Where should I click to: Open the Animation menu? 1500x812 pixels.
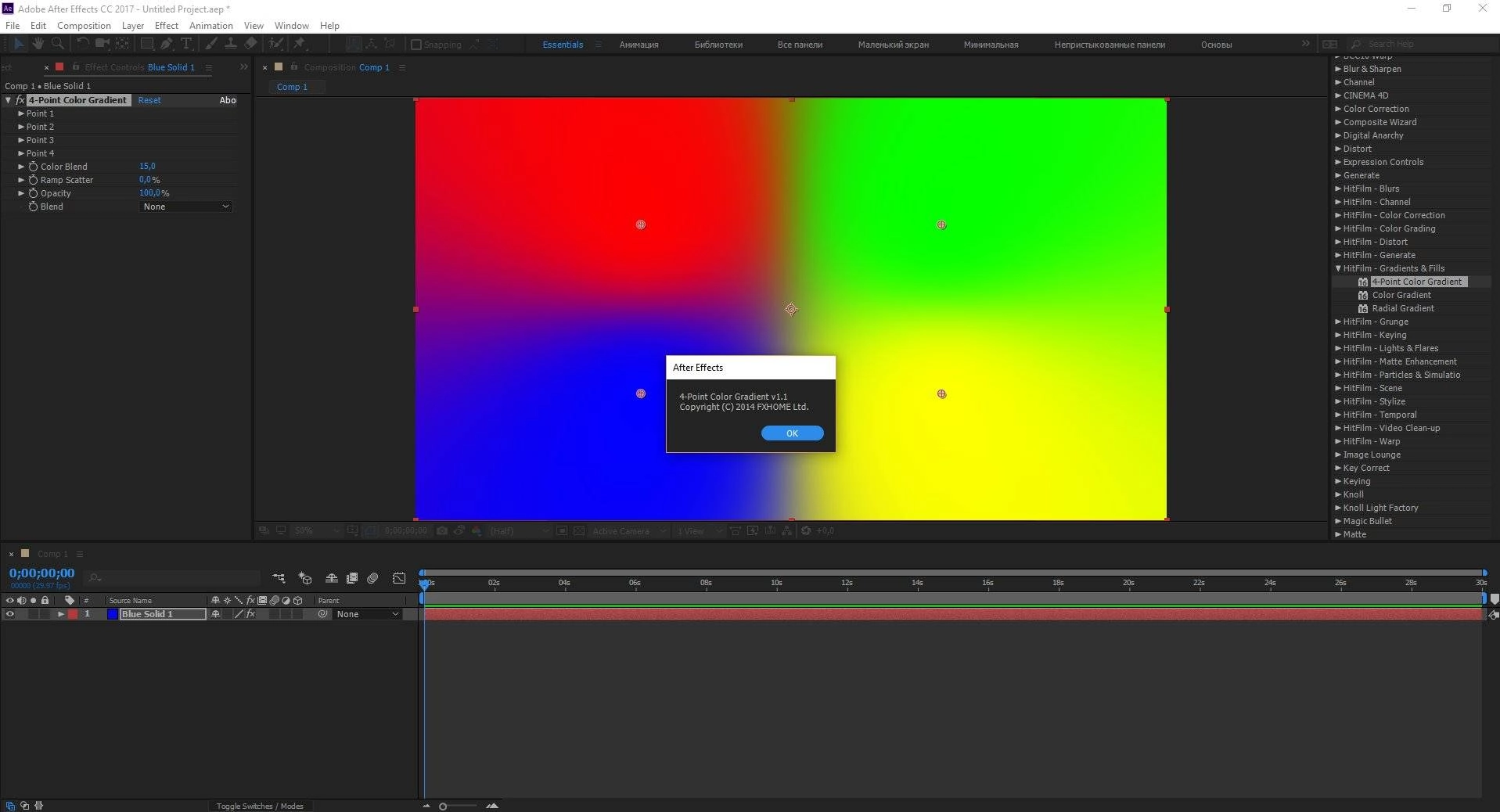(211, 25)
